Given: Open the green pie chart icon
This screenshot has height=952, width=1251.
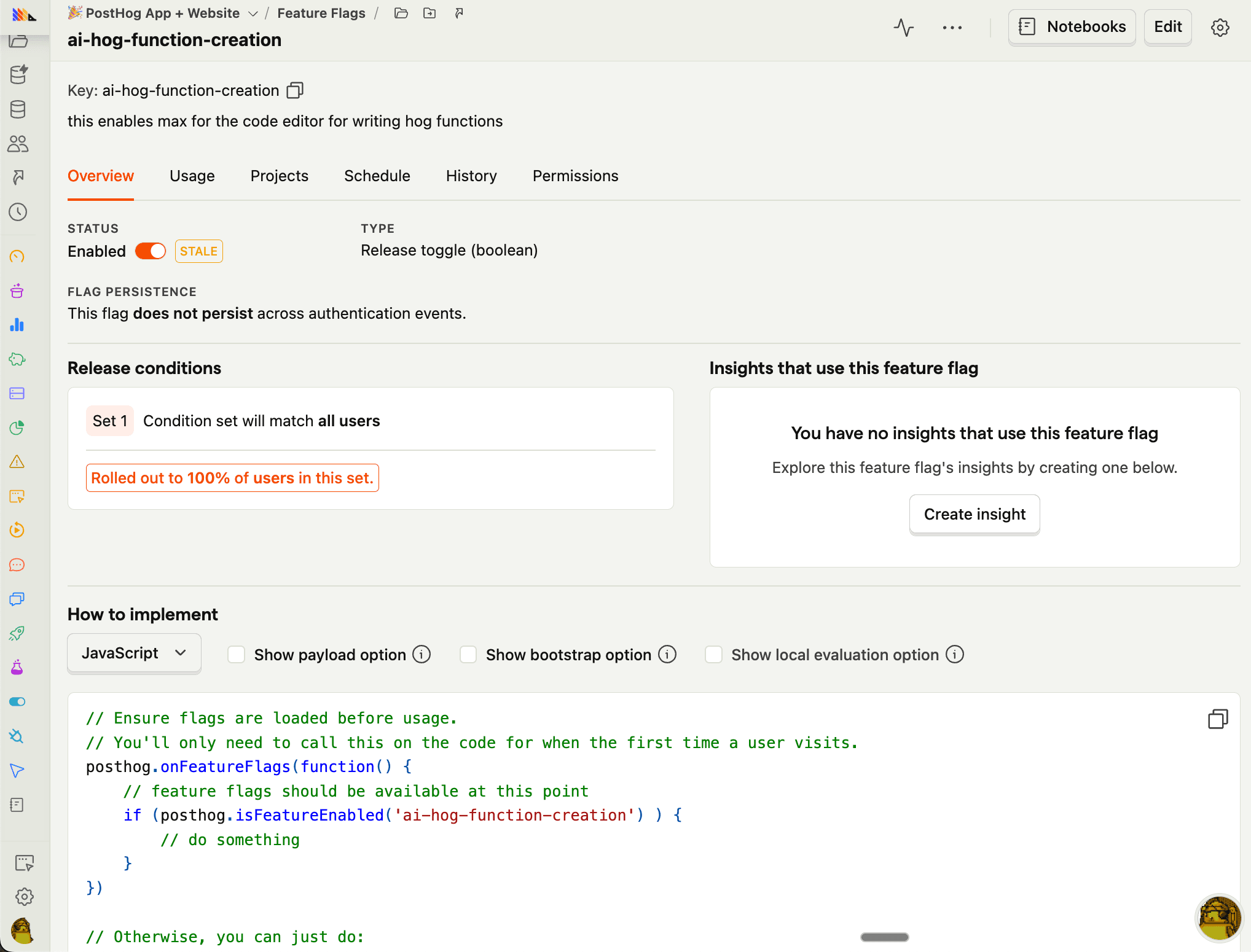Looking at the screenshot, I should pyautogui.click(x=17, y=427).
